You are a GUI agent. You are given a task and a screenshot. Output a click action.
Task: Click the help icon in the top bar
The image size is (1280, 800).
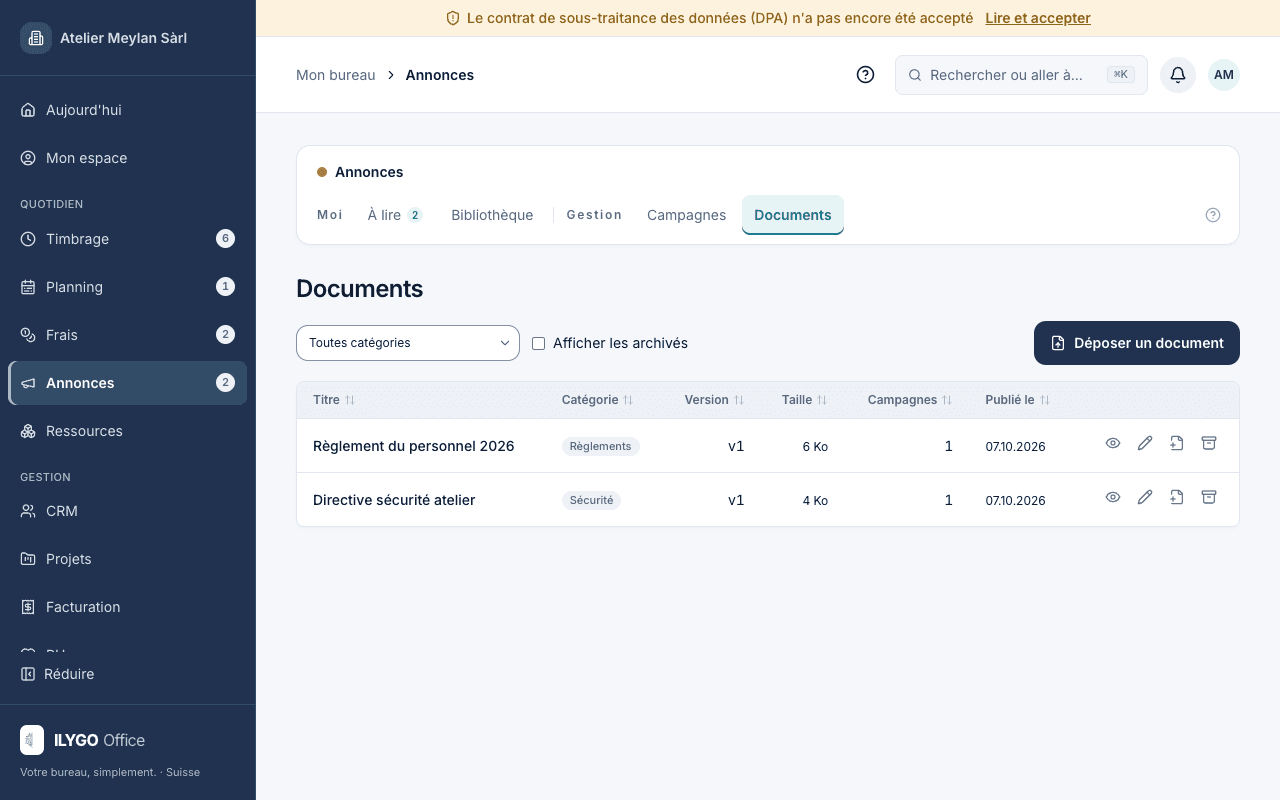tap(866, 75)
